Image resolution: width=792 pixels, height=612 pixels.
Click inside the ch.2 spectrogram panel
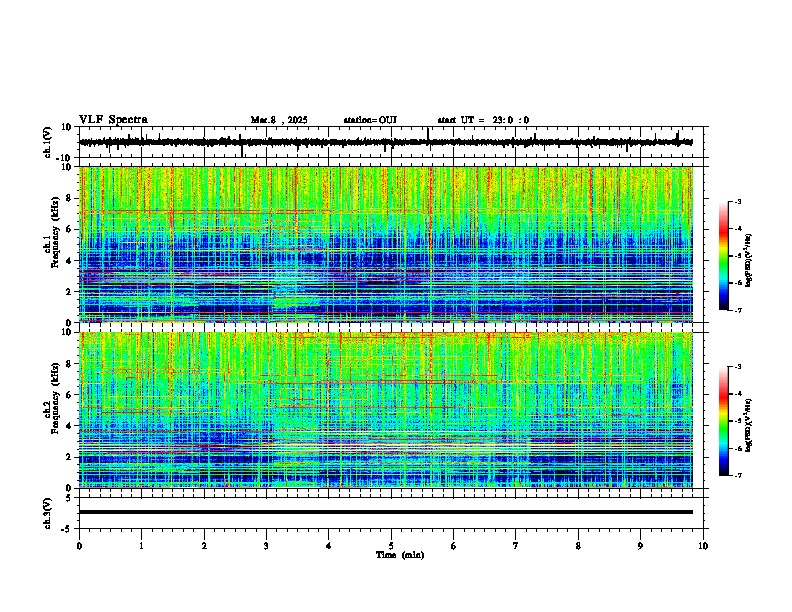point(386,410)
